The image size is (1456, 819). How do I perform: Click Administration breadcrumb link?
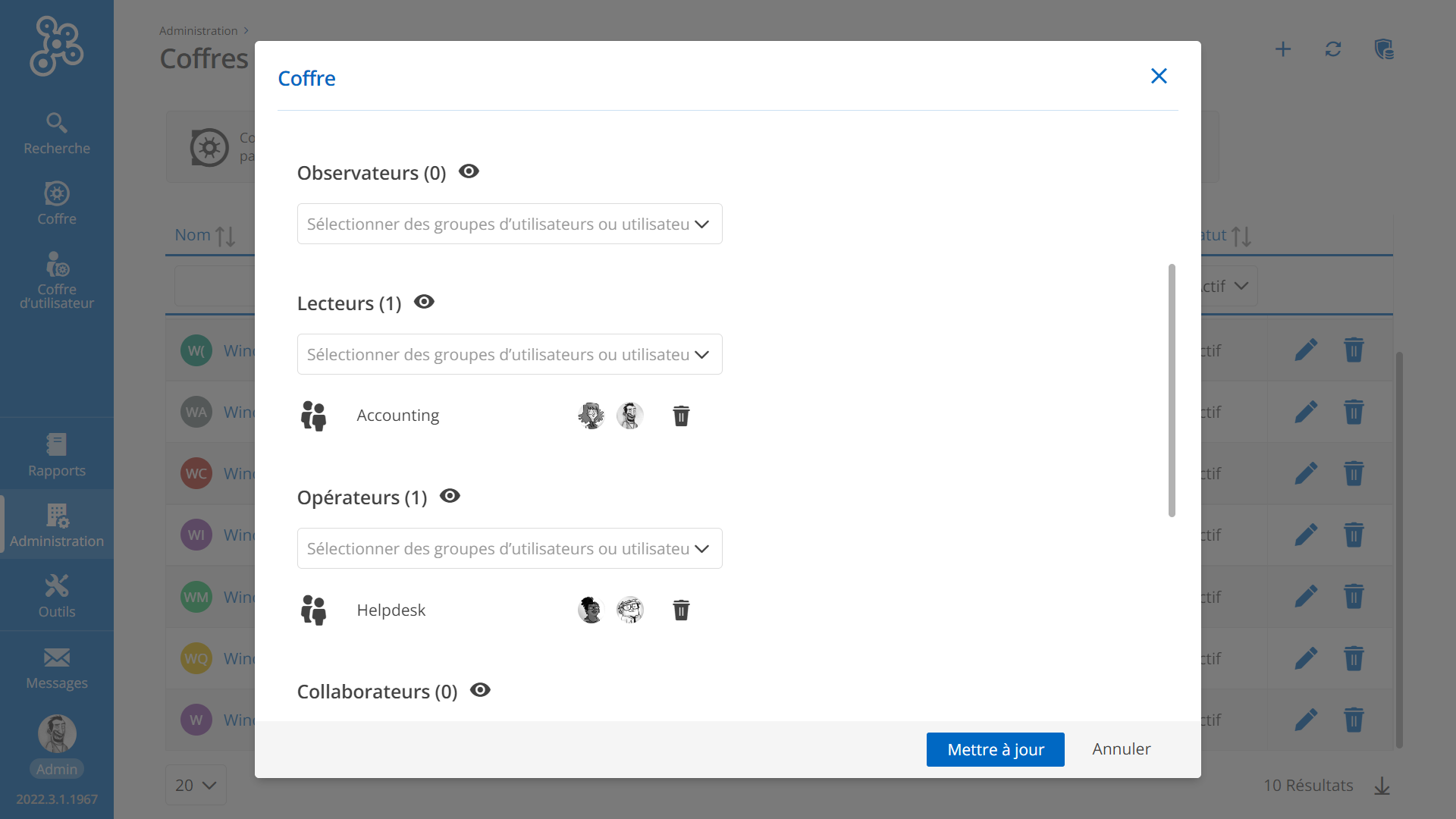(x=198, y=30)
